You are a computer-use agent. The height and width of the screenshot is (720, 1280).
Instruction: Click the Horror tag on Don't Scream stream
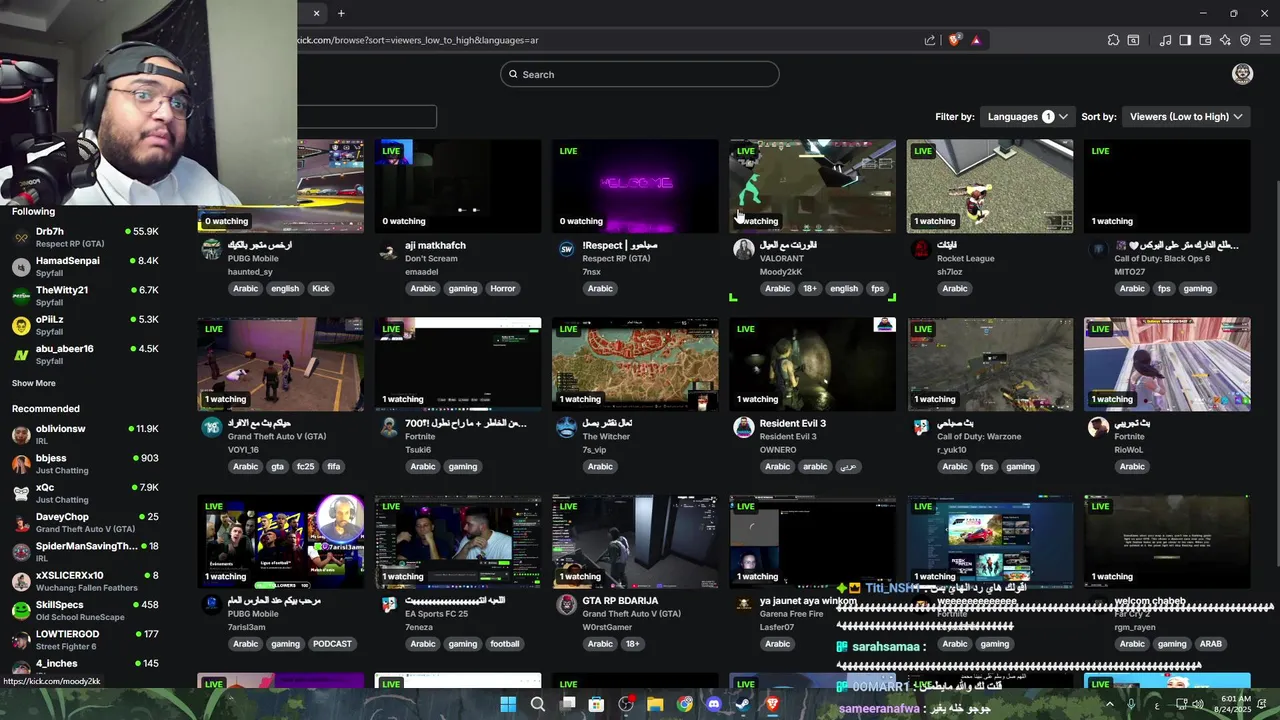point(503,289)
